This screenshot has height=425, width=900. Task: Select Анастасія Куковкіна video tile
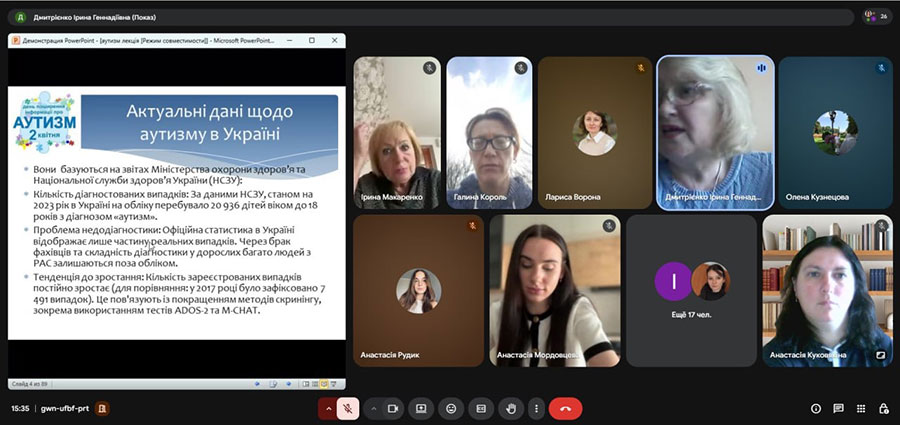click(x=827, y=291)
